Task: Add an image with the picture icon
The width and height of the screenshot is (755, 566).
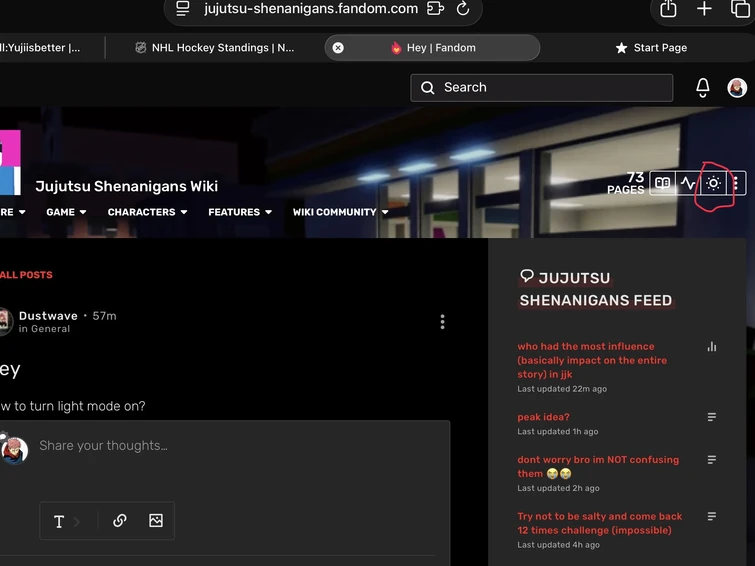Action: pos(156,520)
